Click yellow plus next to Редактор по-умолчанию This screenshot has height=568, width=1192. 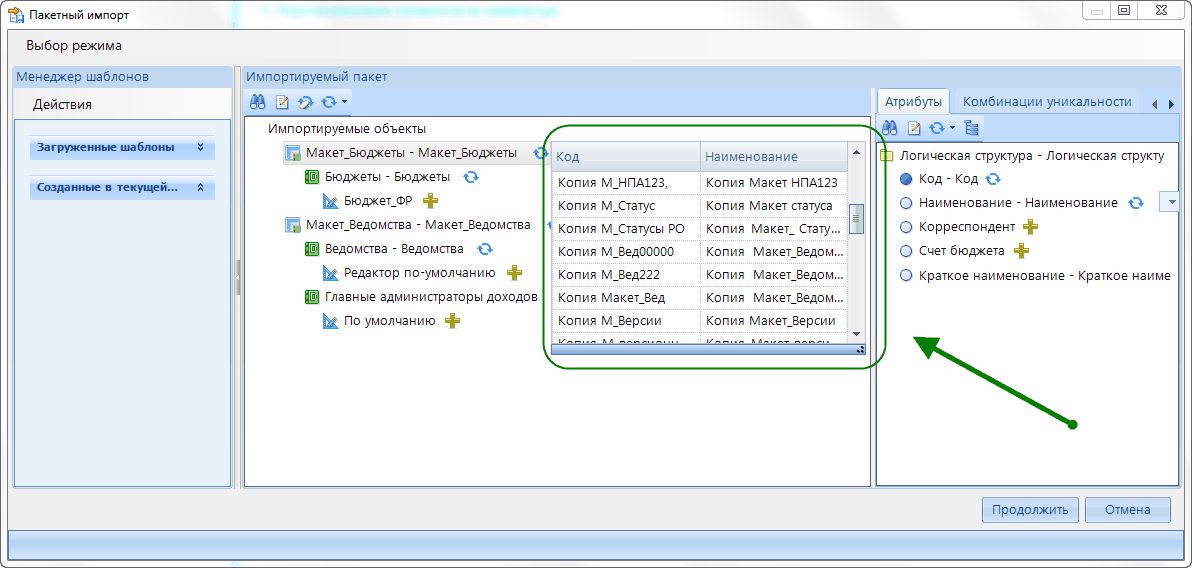pyautogui.click(x=514, y=273)
